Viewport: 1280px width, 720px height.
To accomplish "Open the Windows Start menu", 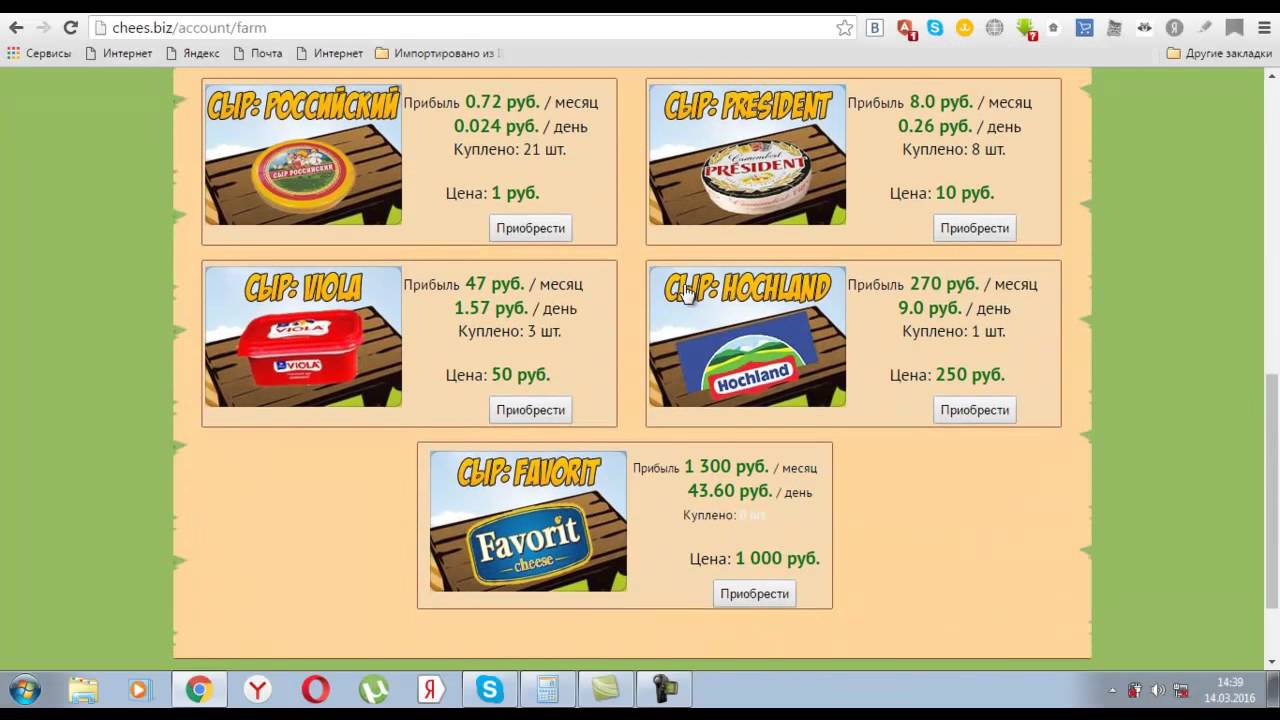I will point(25,690).
